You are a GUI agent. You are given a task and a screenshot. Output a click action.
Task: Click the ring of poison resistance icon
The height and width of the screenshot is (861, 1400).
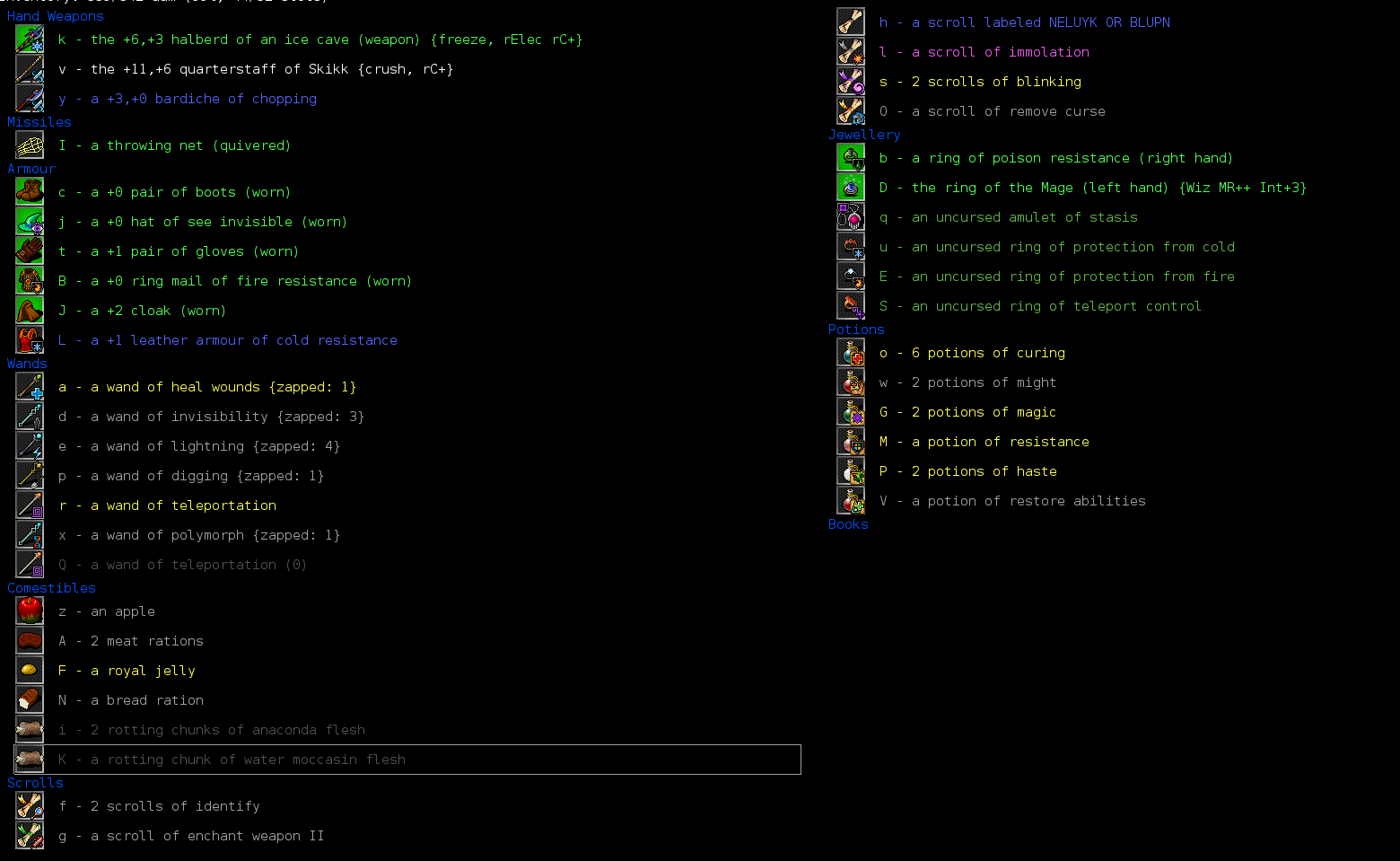click(x=851, y=158)
